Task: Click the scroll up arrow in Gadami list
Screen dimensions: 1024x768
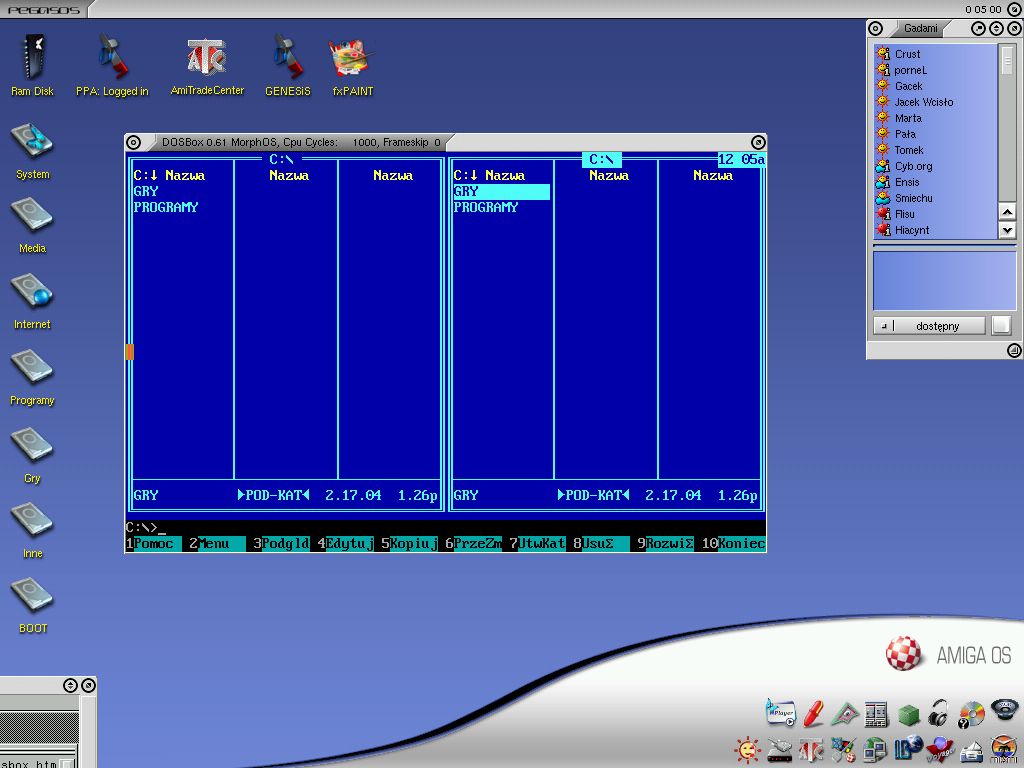Action: tap(1007, 212)
